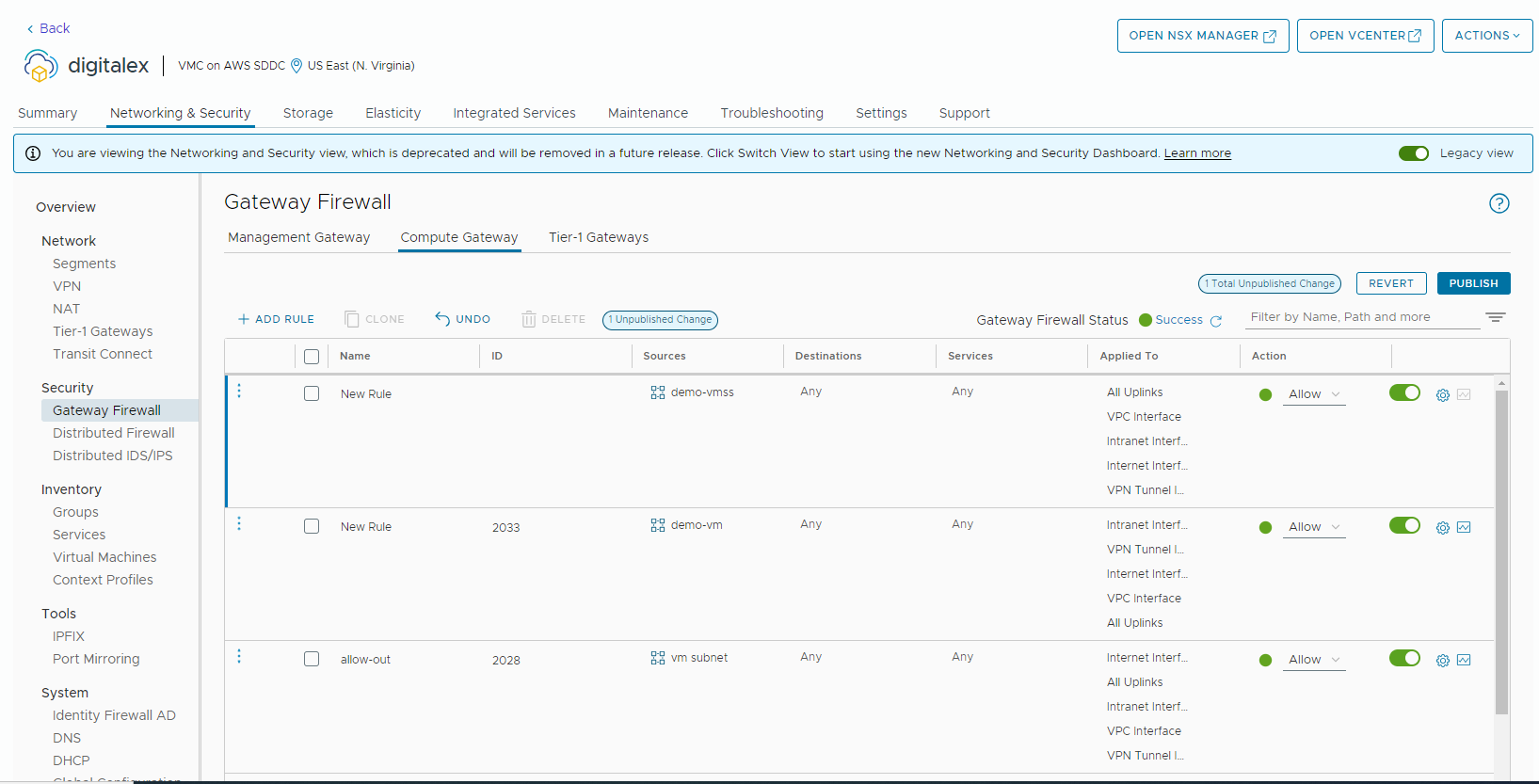
Task: Open three-dot menu for demo-vmss rule
Action: (x=239, y=392)
